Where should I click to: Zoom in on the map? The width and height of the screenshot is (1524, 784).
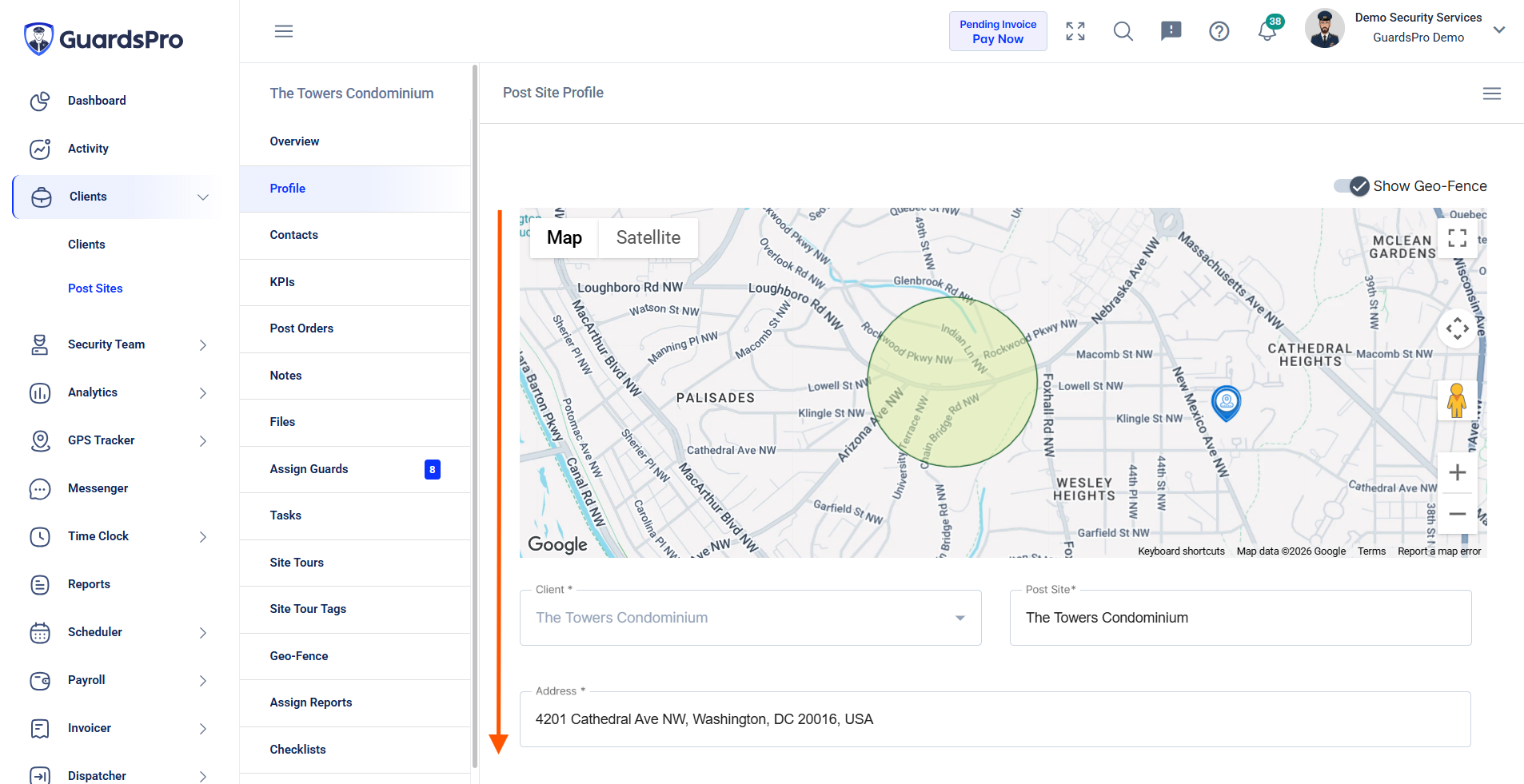[1458, 472]
